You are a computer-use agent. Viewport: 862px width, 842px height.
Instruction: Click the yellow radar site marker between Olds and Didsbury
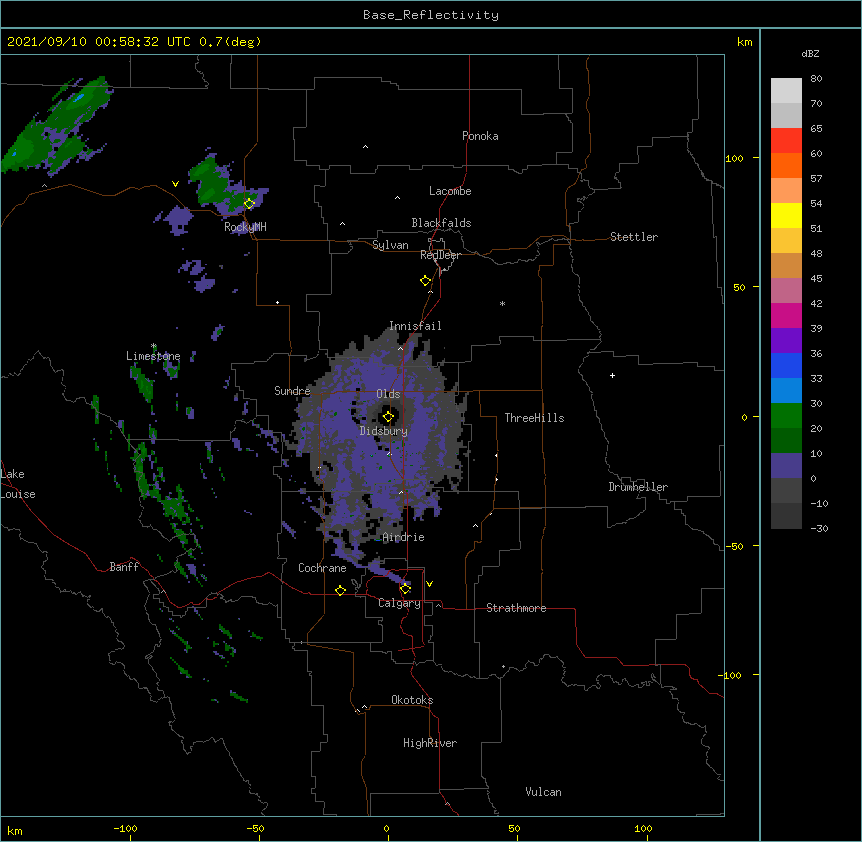(x=388, y=417)
